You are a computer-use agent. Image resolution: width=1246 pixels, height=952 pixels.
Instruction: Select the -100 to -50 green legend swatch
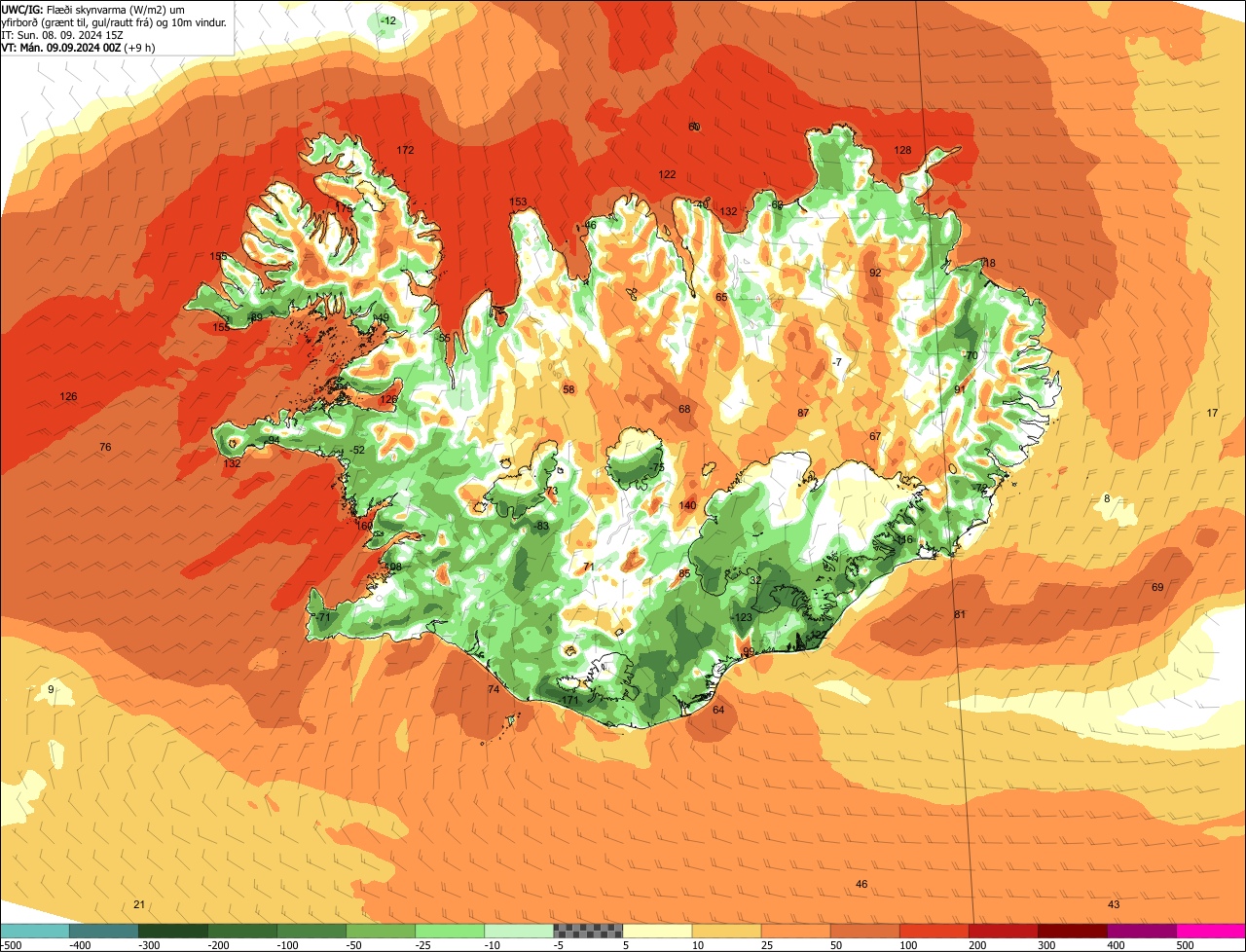tap(311, 931)
